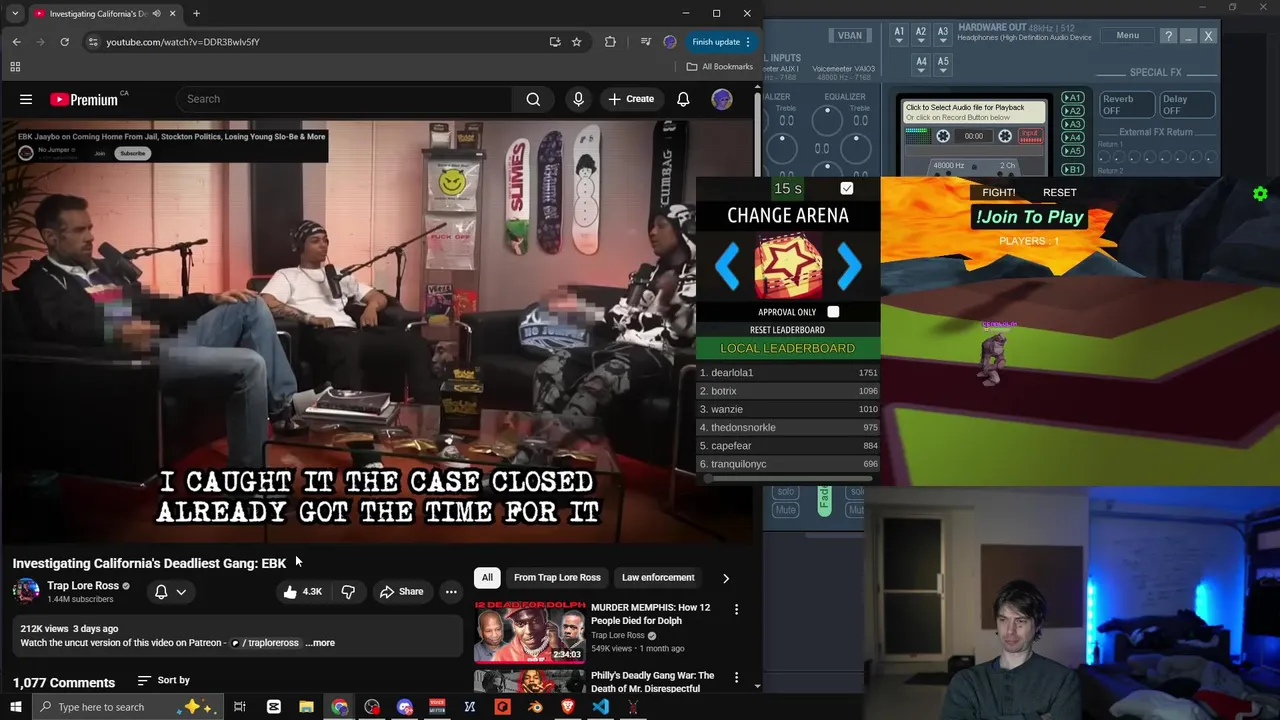Open Chrome apps grid in bookmarks bar
Screen dimensions: 1280x720
coord(15,67)
